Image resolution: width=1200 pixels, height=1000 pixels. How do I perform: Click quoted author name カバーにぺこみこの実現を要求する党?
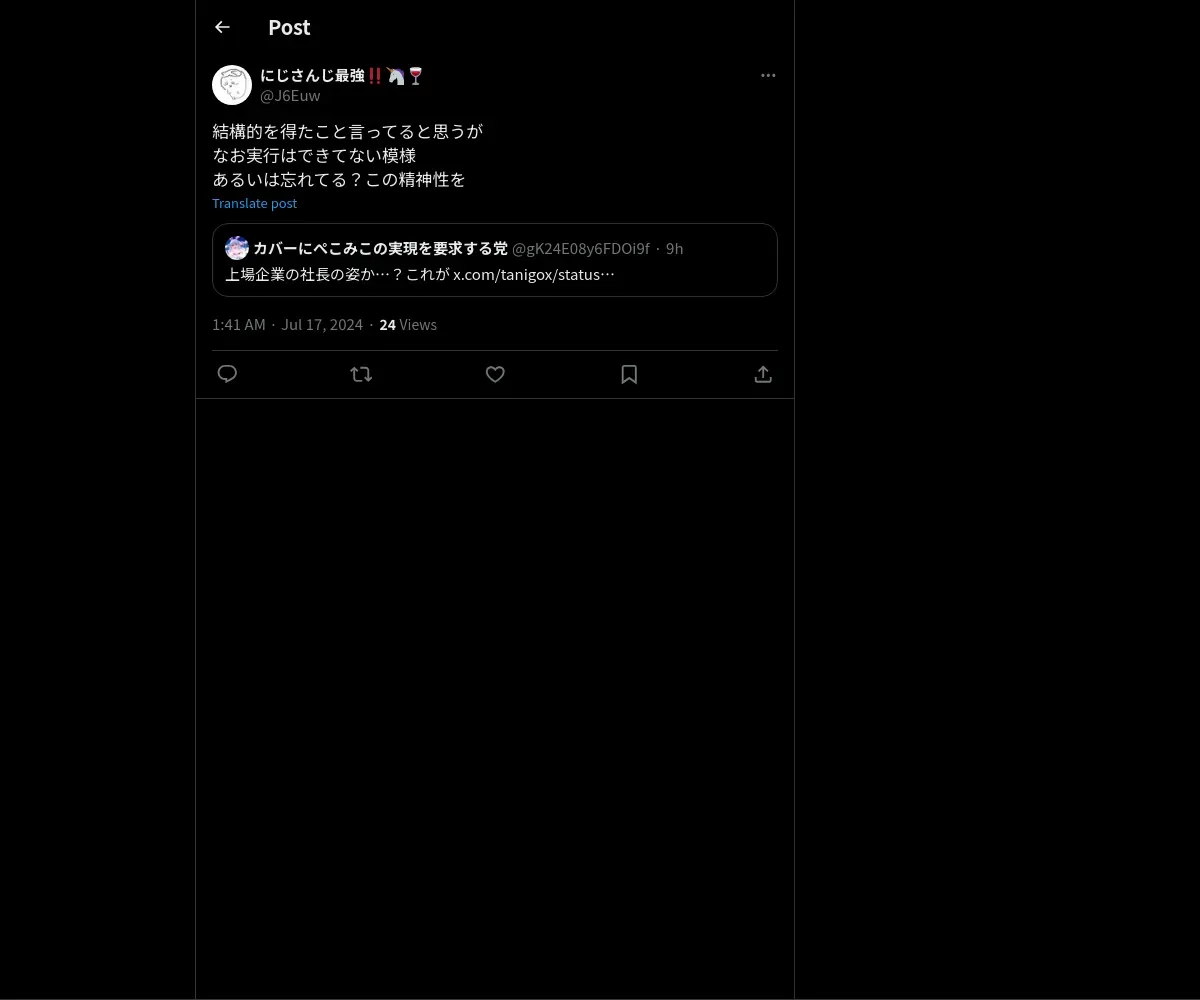tap(380, 248)
